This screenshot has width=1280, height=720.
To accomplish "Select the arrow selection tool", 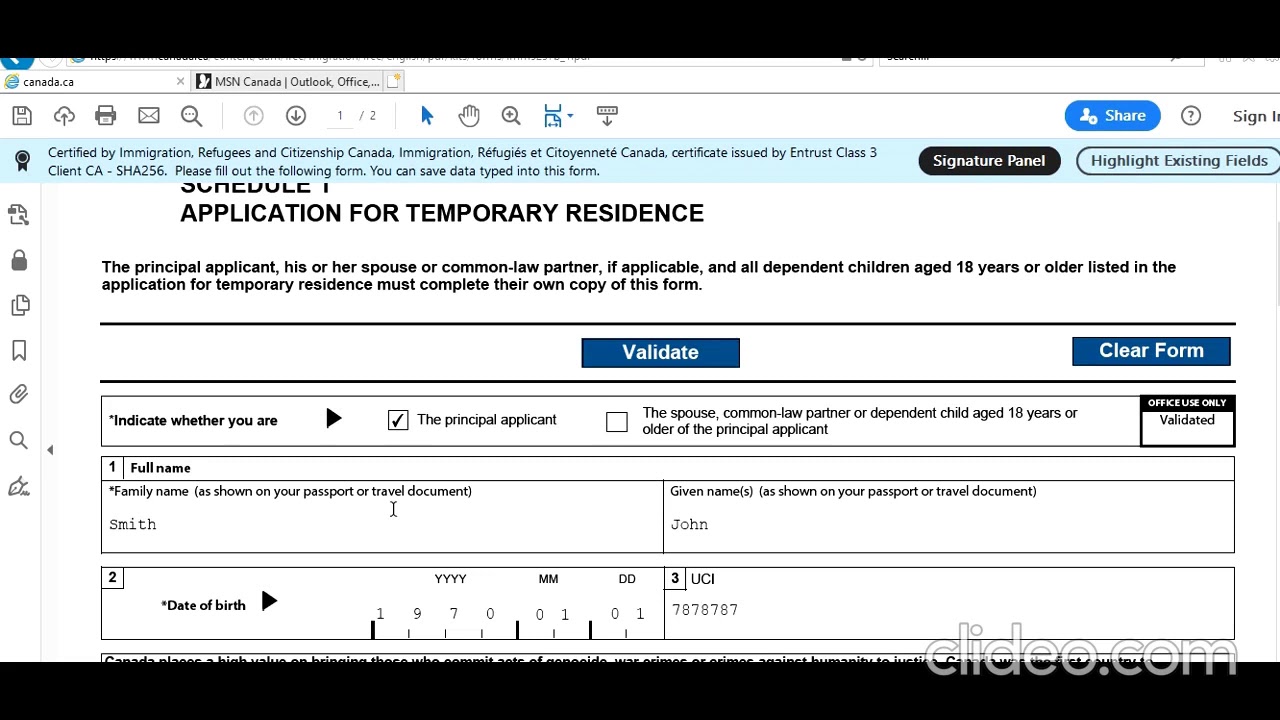I will tap(427, 116).
